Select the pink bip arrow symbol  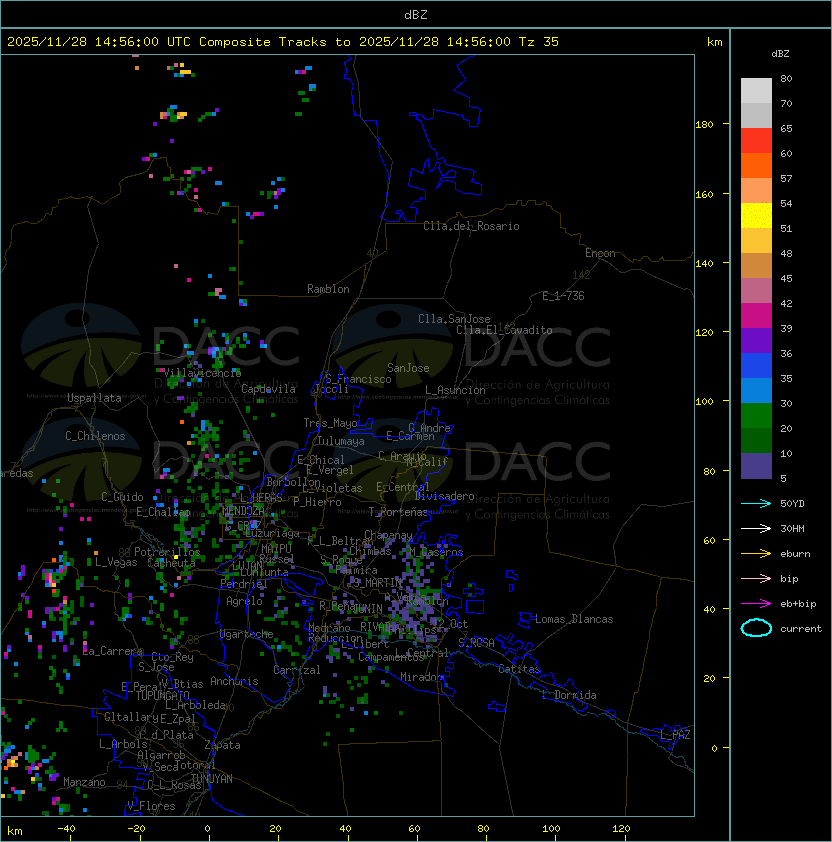tap(756, 579)
